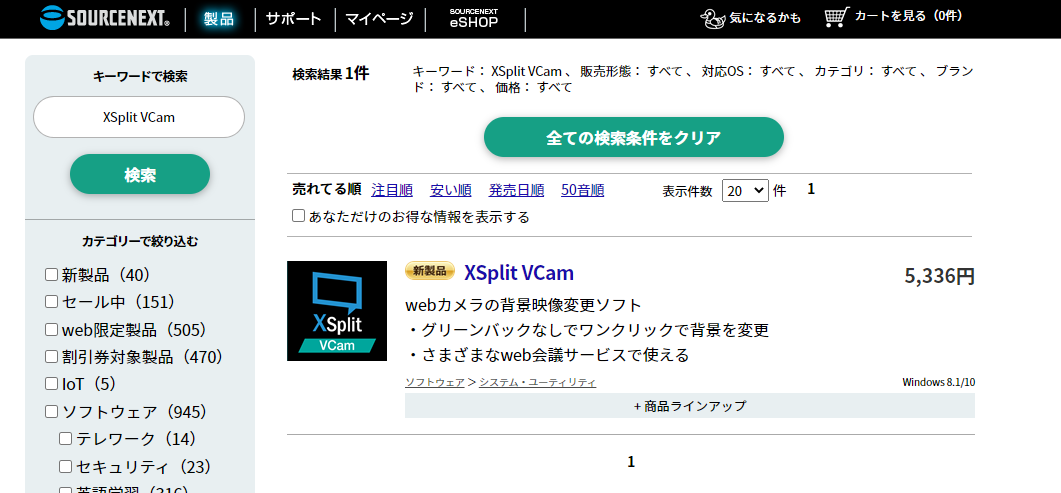Click Windows 8.1/10 OS label

point(939,383)
